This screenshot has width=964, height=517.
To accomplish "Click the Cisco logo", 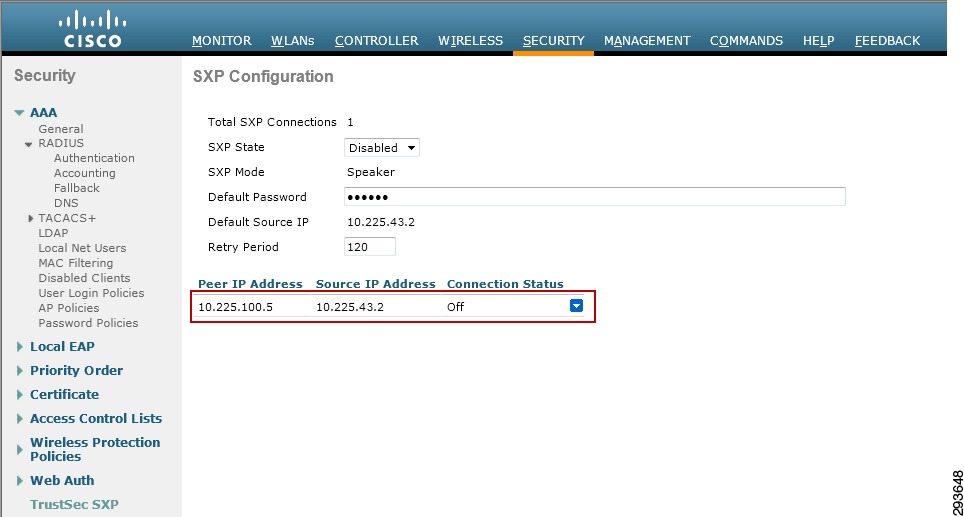I will [x=93, y=29].
